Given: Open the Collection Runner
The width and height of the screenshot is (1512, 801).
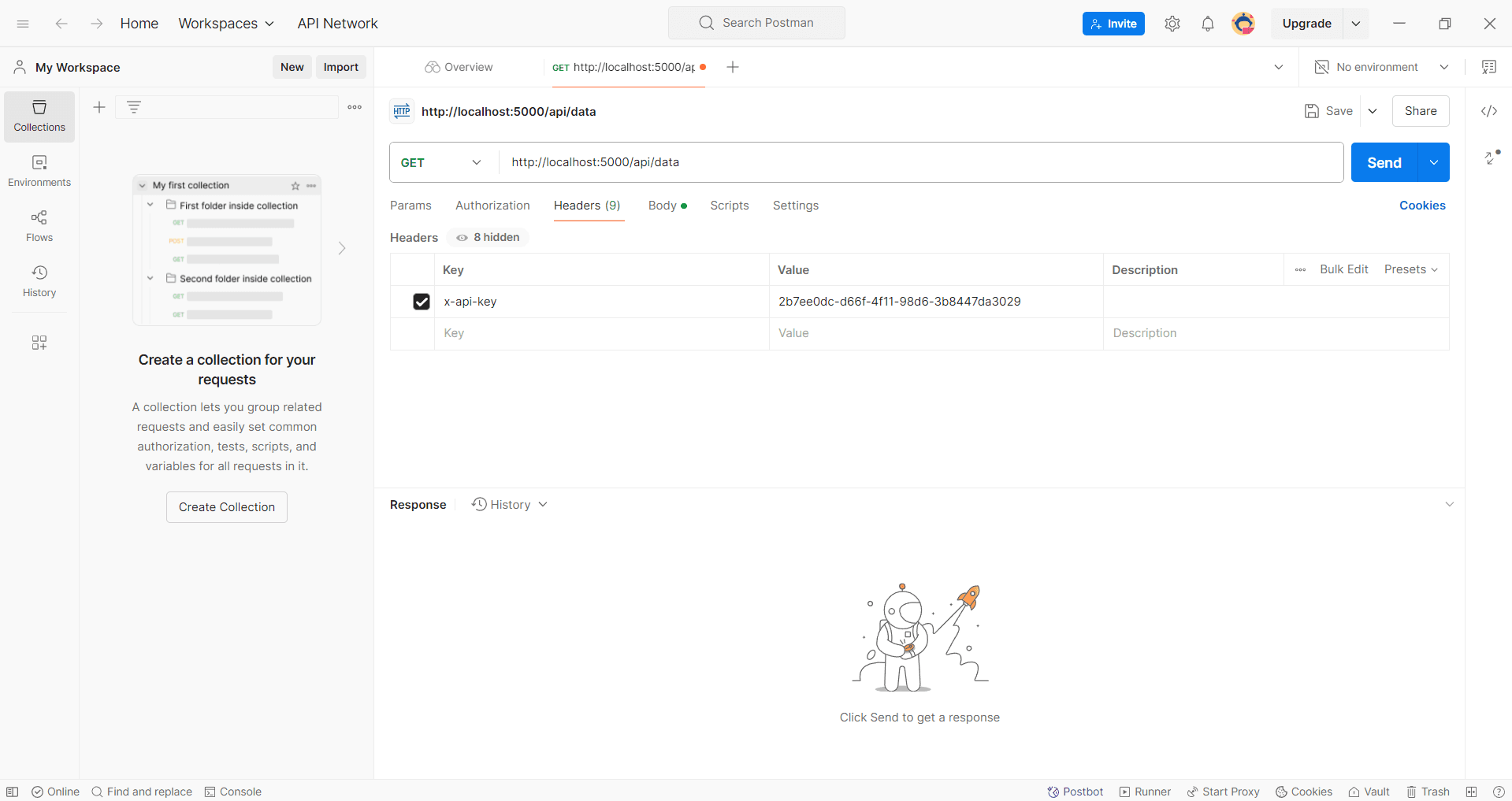Looking at the screenshot, I should point(1144,792).
